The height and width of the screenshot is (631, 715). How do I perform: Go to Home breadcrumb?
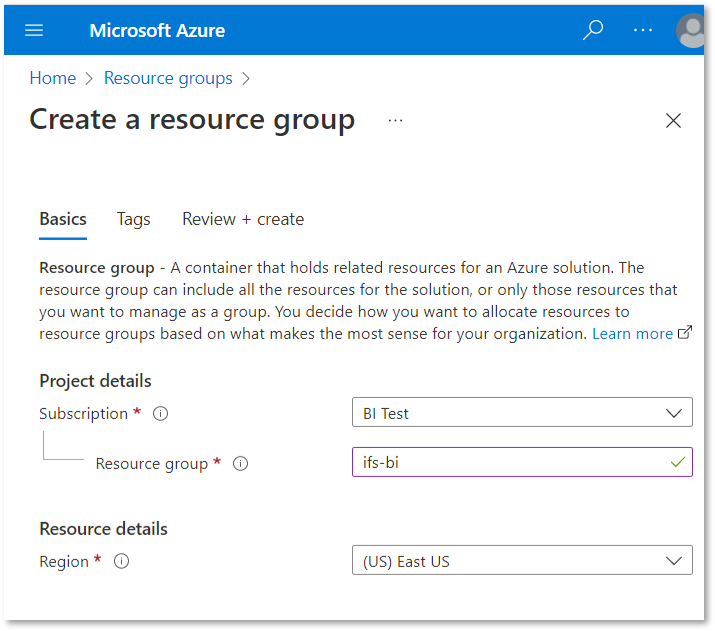tap(52, 78)
